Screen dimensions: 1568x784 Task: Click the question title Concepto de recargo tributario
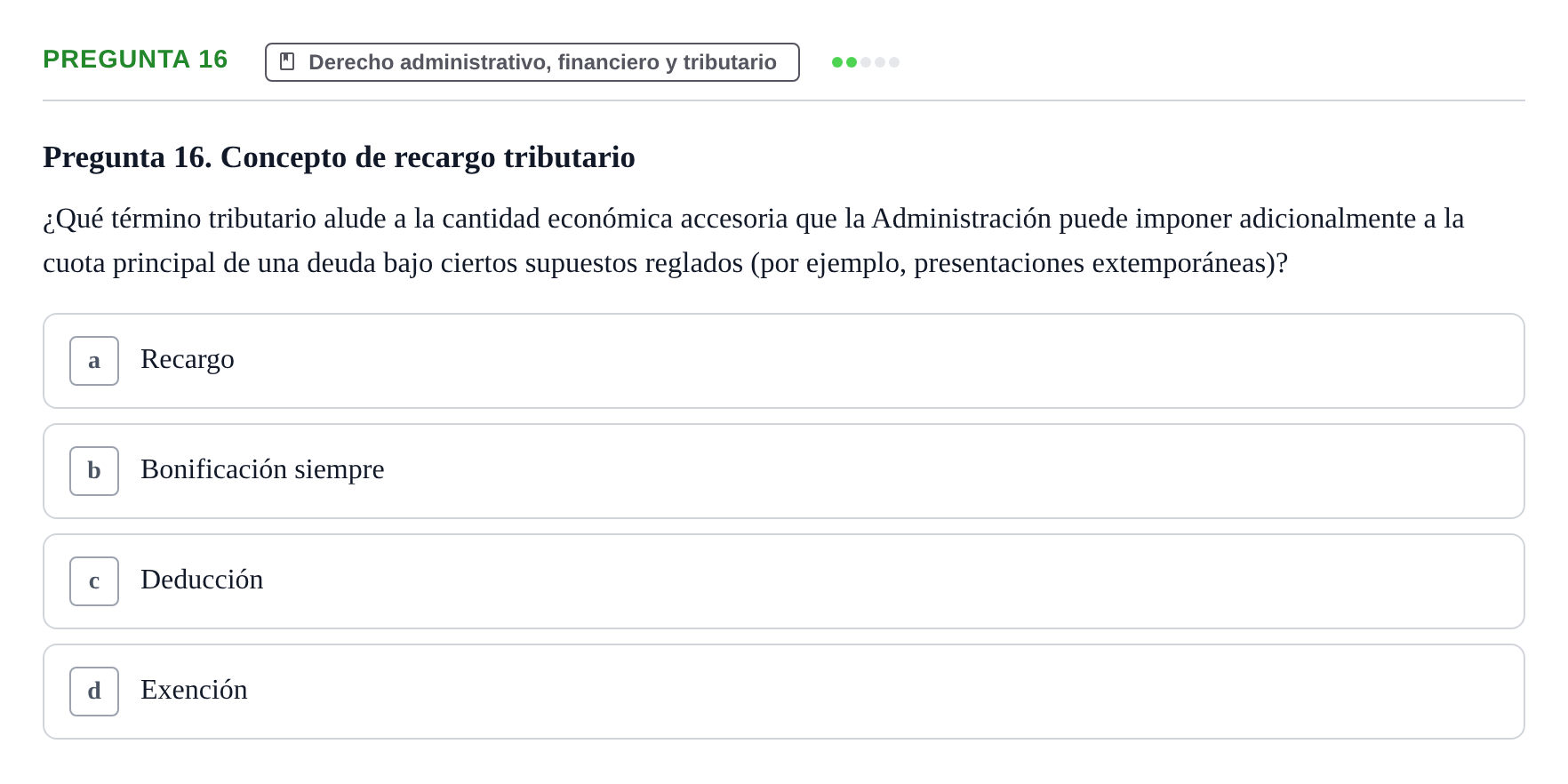(339, 157)
